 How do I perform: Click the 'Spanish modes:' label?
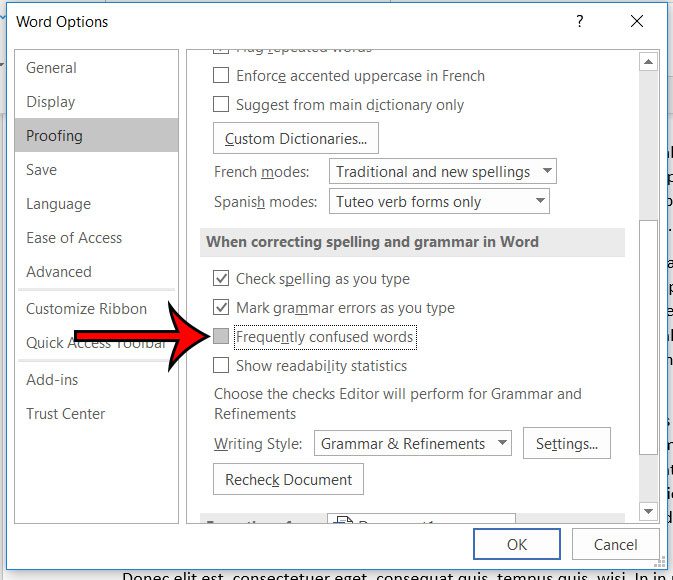click(x=265, y=201)
